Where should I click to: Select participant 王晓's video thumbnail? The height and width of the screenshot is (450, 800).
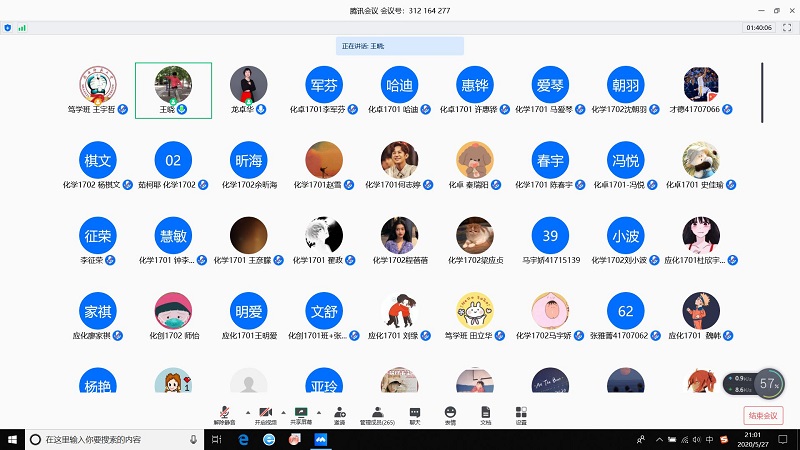point(174,88)
